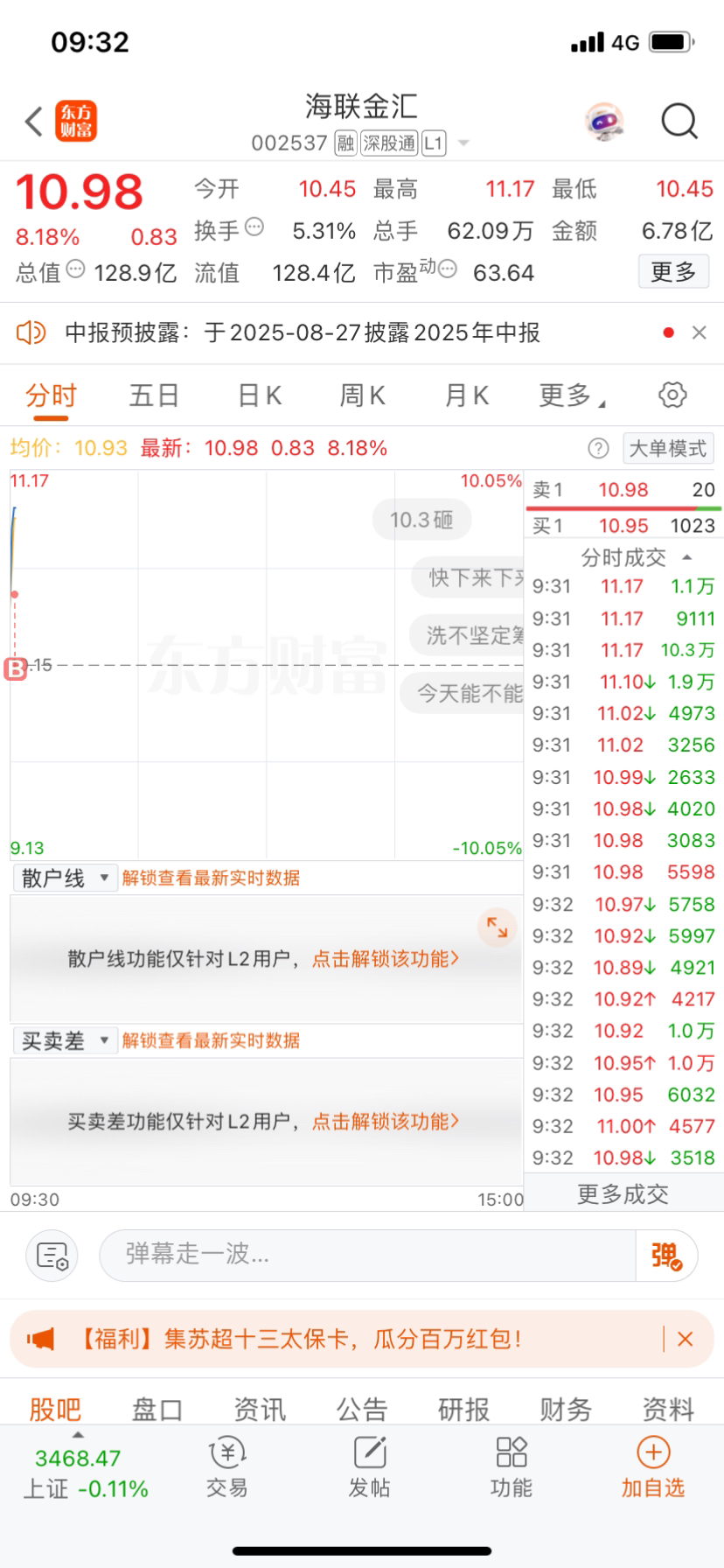724x1568 pixels.
Task: Select the 11.00 4577 trade row
Action: (x=623, y=1126)
